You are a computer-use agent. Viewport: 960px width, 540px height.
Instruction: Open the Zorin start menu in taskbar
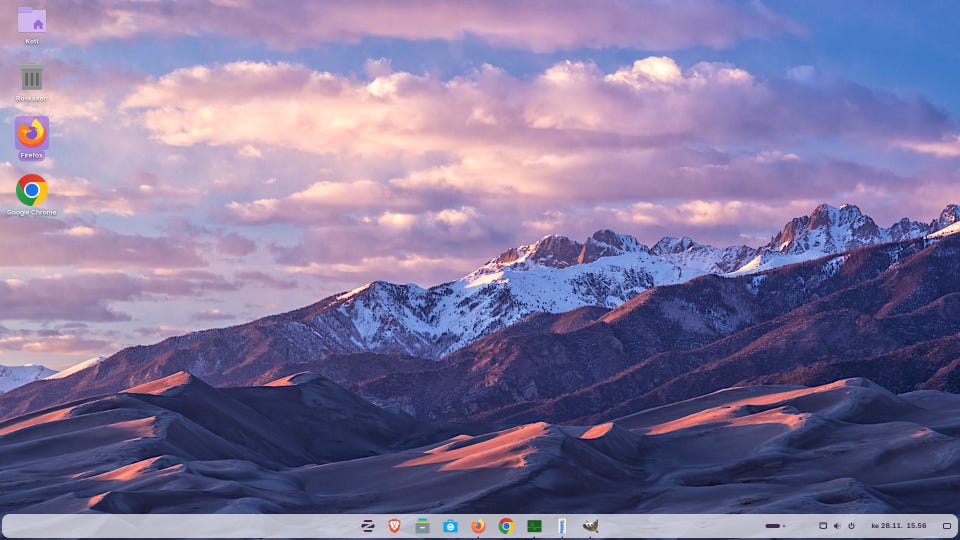tap(367, 526)
